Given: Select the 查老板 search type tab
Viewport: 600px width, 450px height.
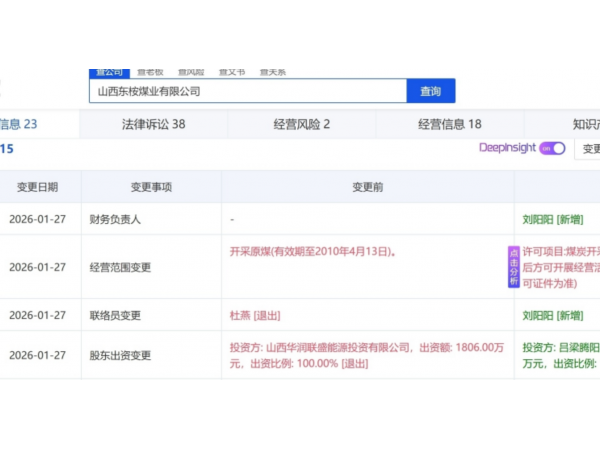Looking at the screenshot, I should click(151, 72).
